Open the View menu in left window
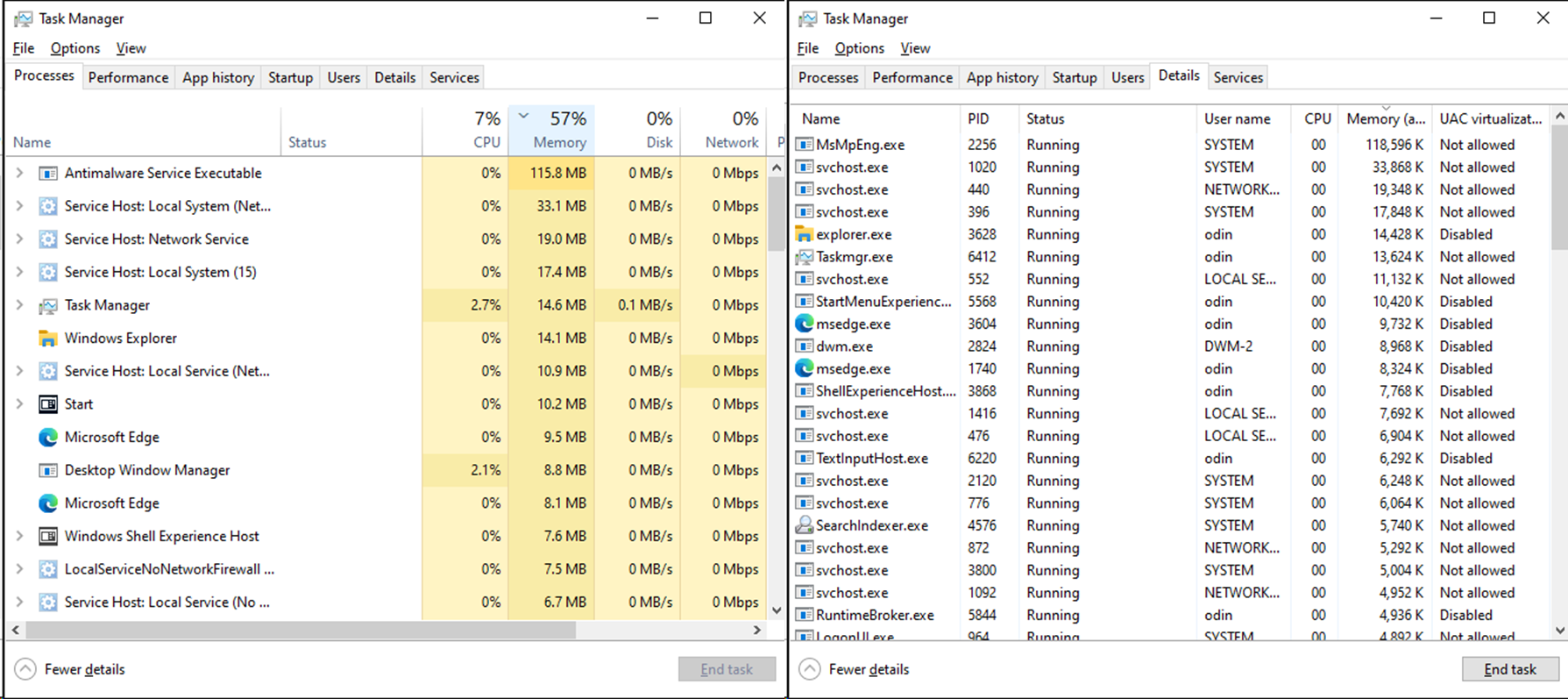Viewport: 1568px width, 699px height. pos(131,48)
